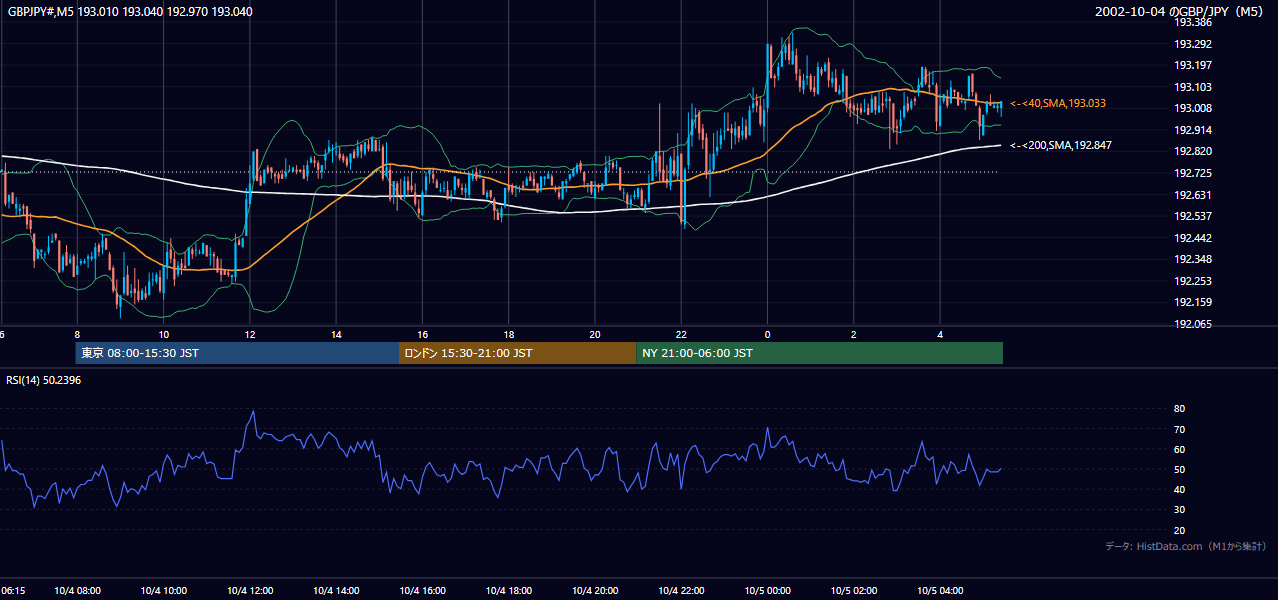Image resolution: width=1278 pixels, height=600 pixels.
Task: Click RSI level 60 on the RSI scale
Action: [1179, 449]
